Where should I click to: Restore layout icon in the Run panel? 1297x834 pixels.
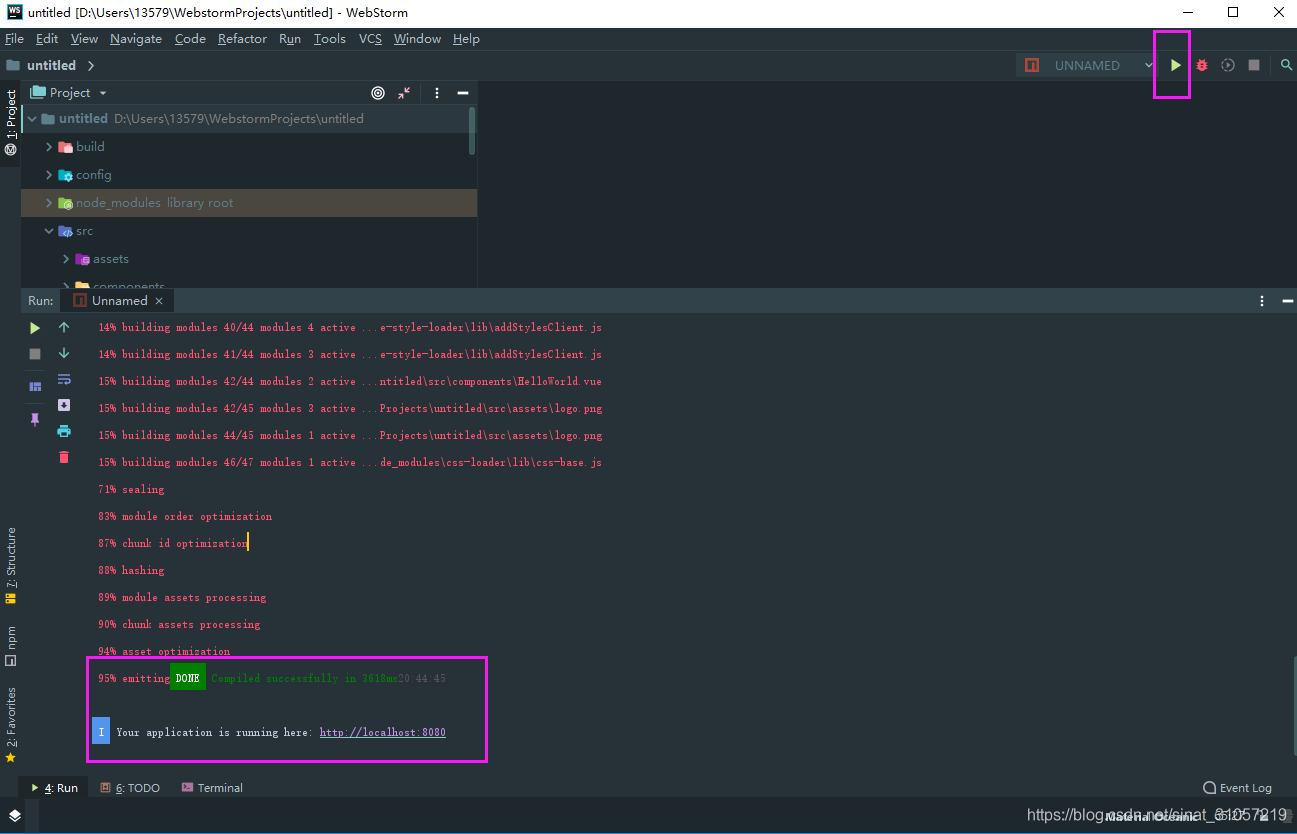(x=35, y=386)
